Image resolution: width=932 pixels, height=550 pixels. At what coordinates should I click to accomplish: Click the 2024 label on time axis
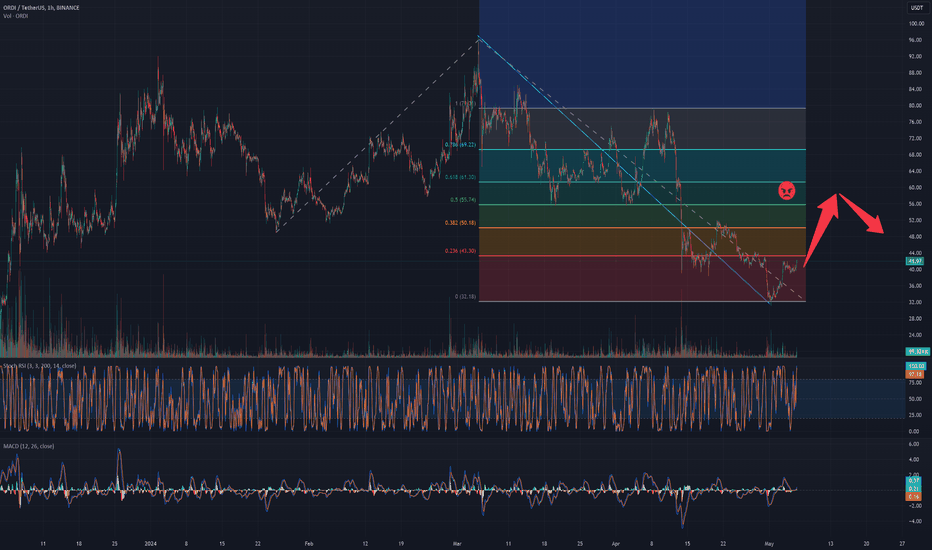point(150,543)
